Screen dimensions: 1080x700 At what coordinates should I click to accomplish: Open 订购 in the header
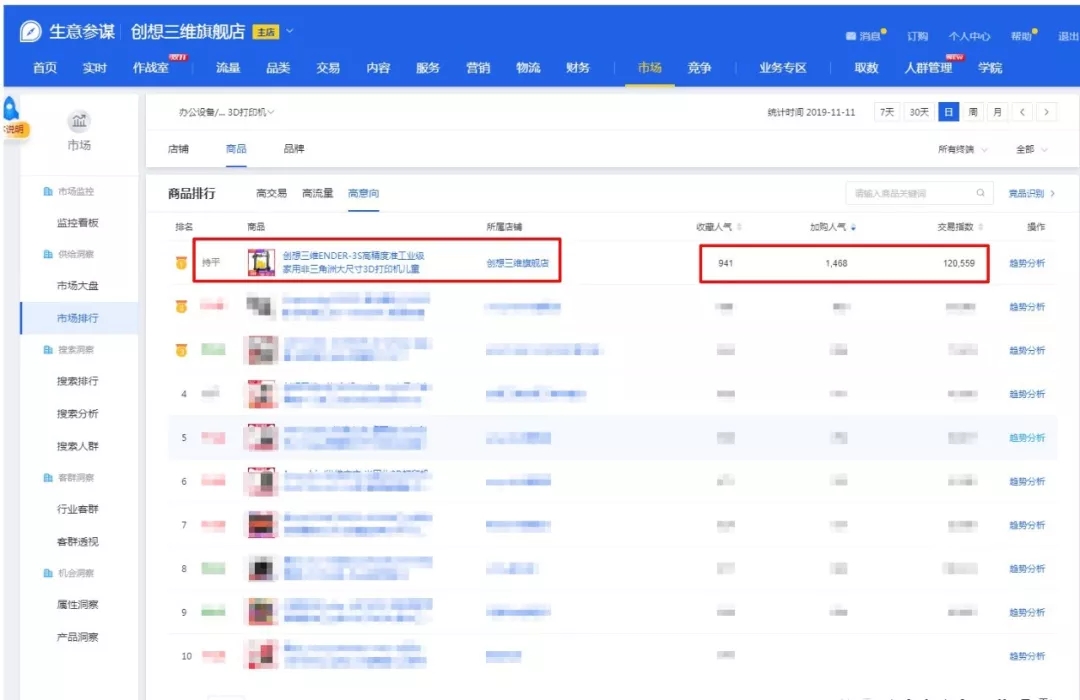click(x=917, y=36)
